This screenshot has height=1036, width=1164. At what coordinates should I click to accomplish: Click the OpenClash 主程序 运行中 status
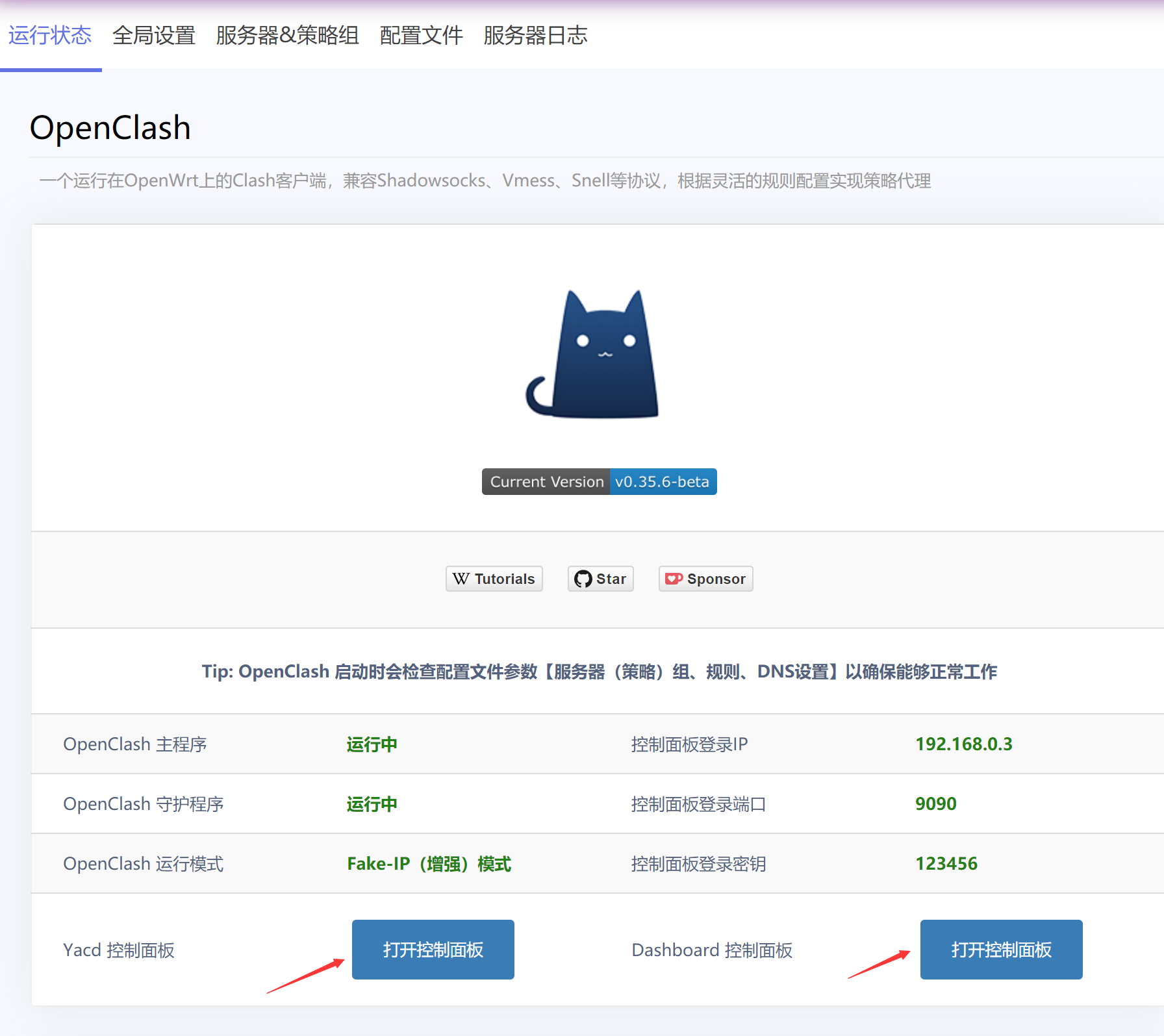pyautogui.click(x=372, y=744)
